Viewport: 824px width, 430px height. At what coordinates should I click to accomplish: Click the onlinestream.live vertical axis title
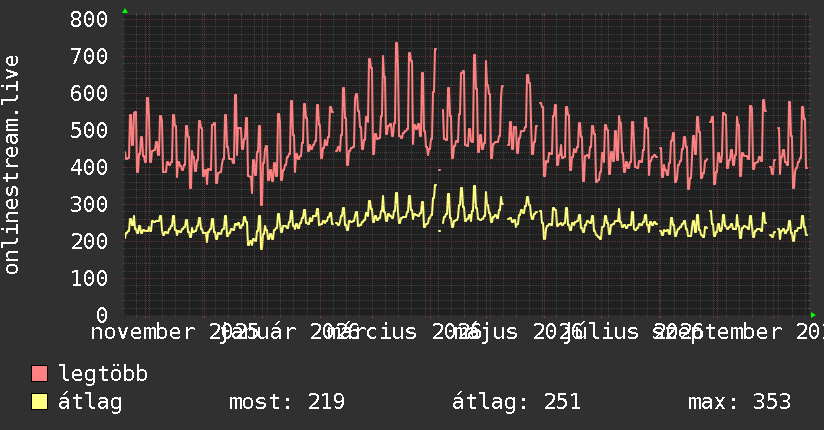point(12,165)
